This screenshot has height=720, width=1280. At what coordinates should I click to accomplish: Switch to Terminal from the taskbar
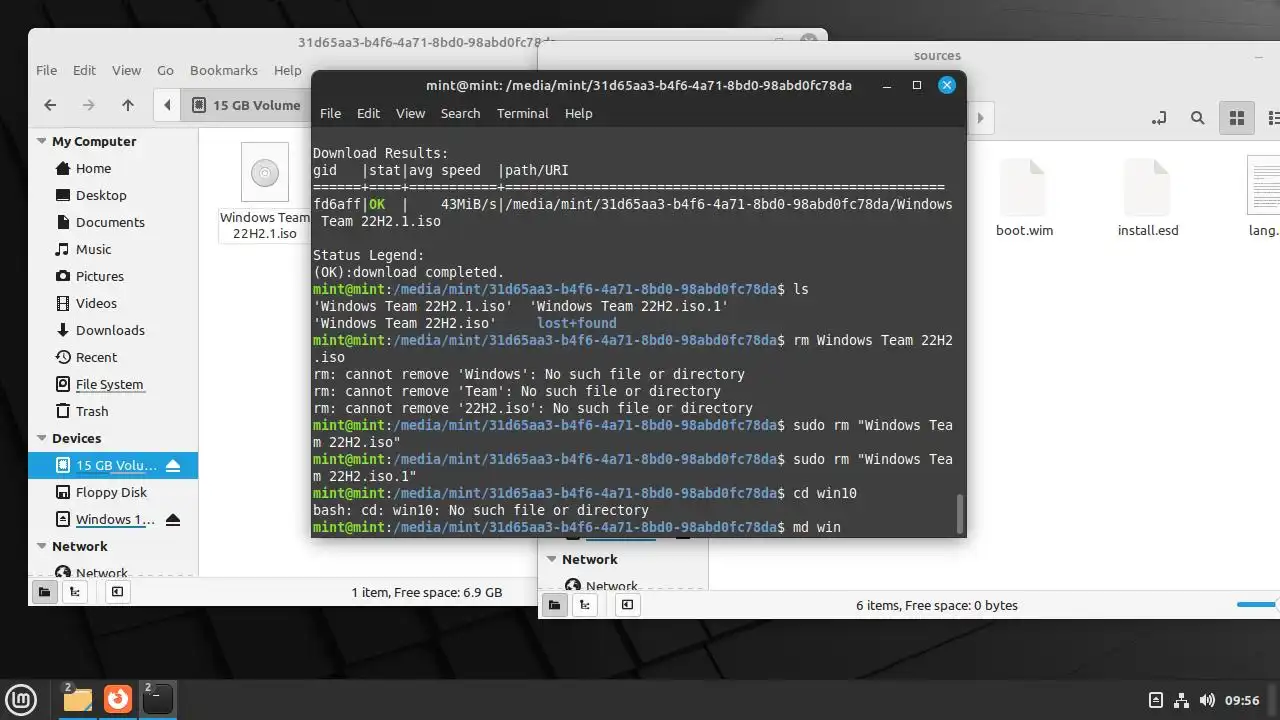tap(157, 698)
